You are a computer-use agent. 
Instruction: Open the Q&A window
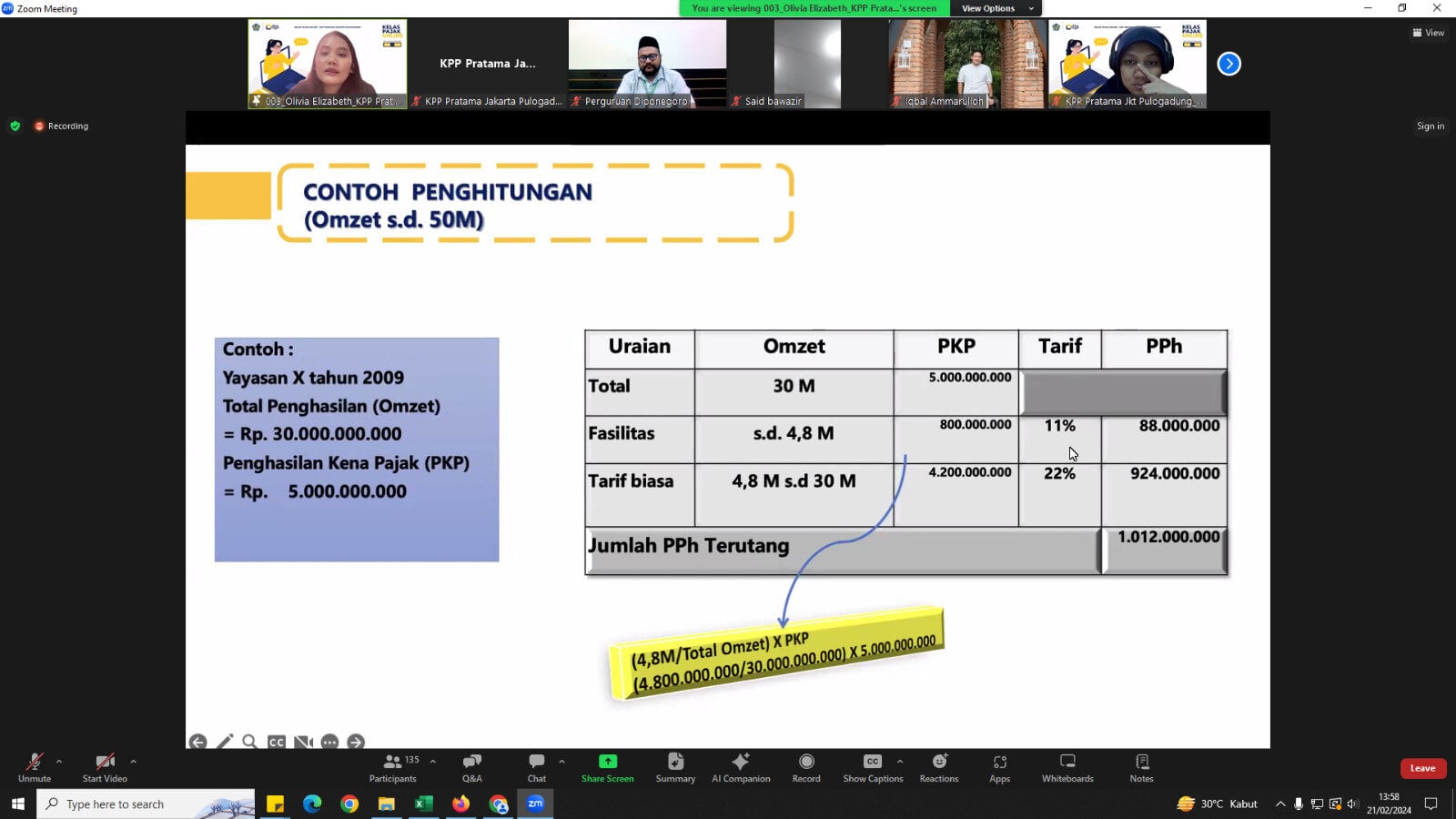[x=471, y=767]
